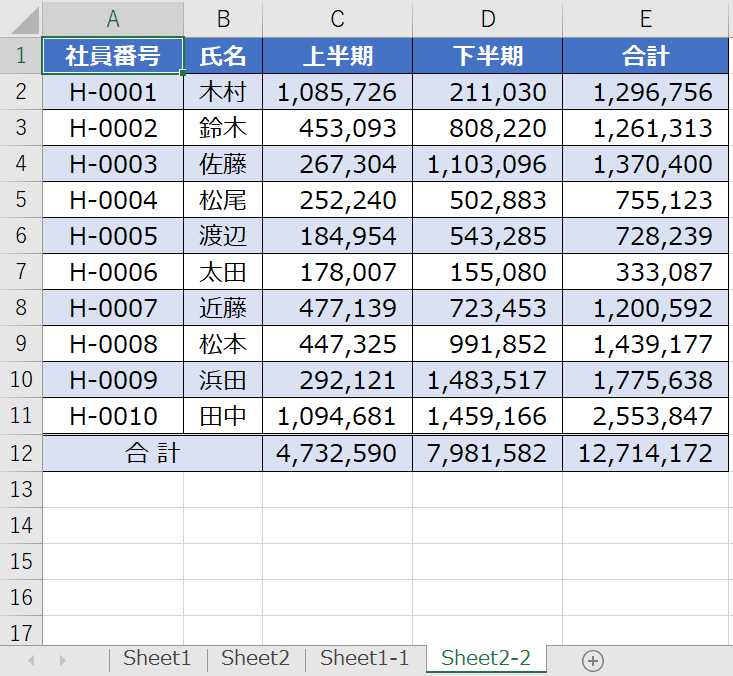The width and height of the screenshot is (733, 676).
Task: Select the 下半期 header cell
Action: click(487, 55)
